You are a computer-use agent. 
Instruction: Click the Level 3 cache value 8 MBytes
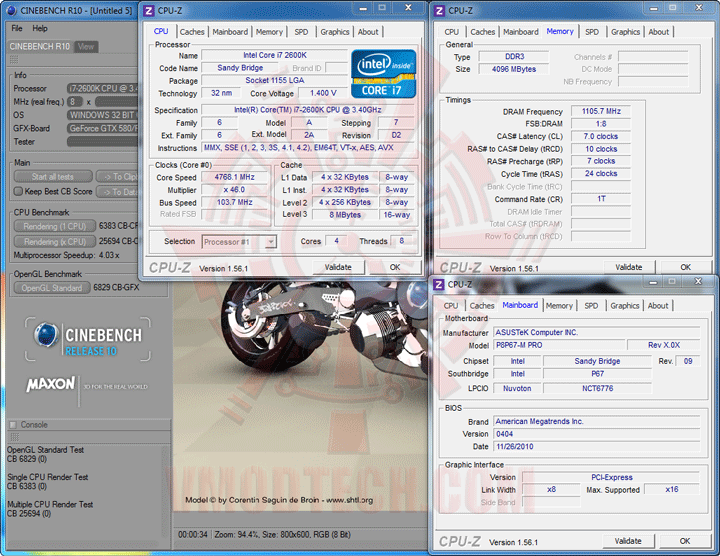point(345,215)
